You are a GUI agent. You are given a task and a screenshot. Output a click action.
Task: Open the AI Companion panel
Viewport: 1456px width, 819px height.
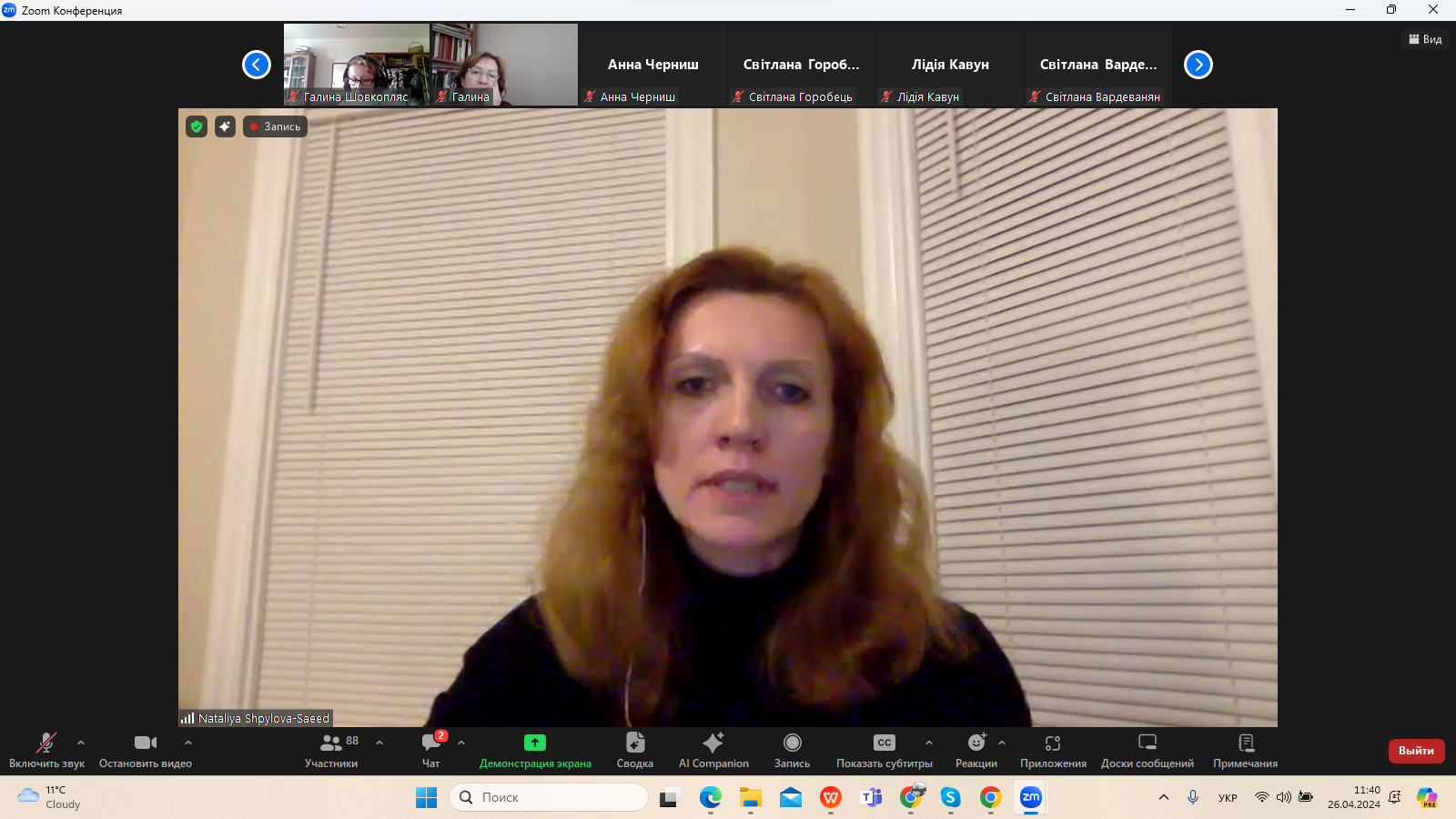click(x=713, y=750)
